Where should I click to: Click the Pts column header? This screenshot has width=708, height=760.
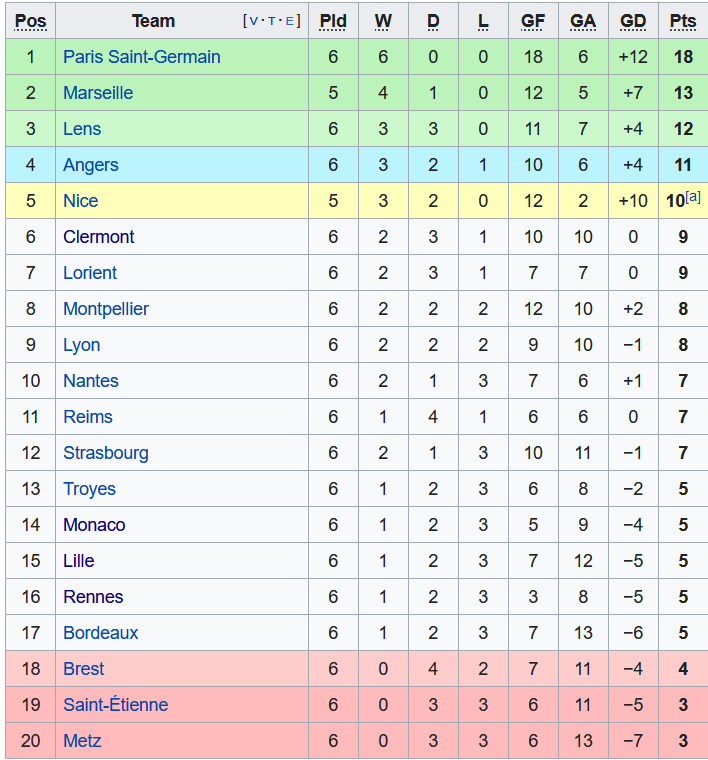coord(683,21)
